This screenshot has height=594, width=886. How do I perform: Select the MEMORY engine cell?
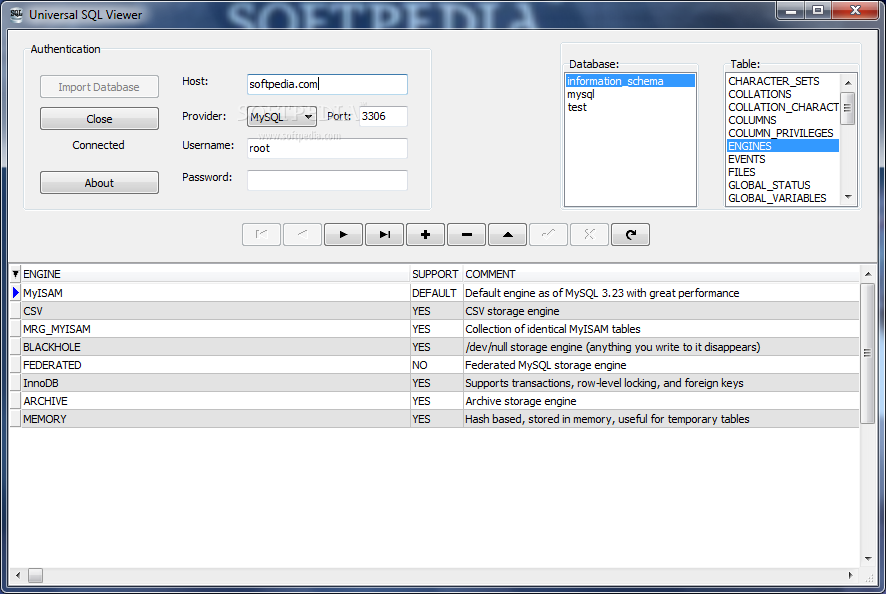(x=215, y=419)
